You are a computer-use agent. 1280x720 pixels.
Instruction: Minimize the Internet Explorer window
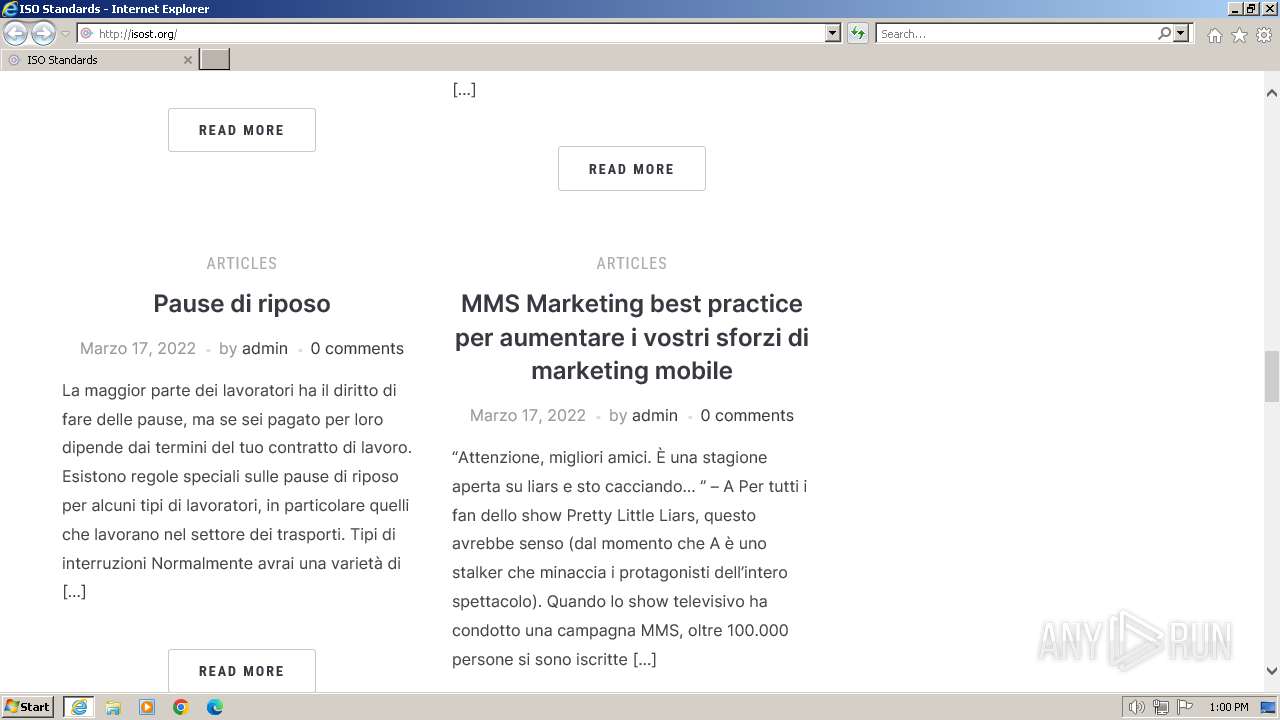[1234, 8]
